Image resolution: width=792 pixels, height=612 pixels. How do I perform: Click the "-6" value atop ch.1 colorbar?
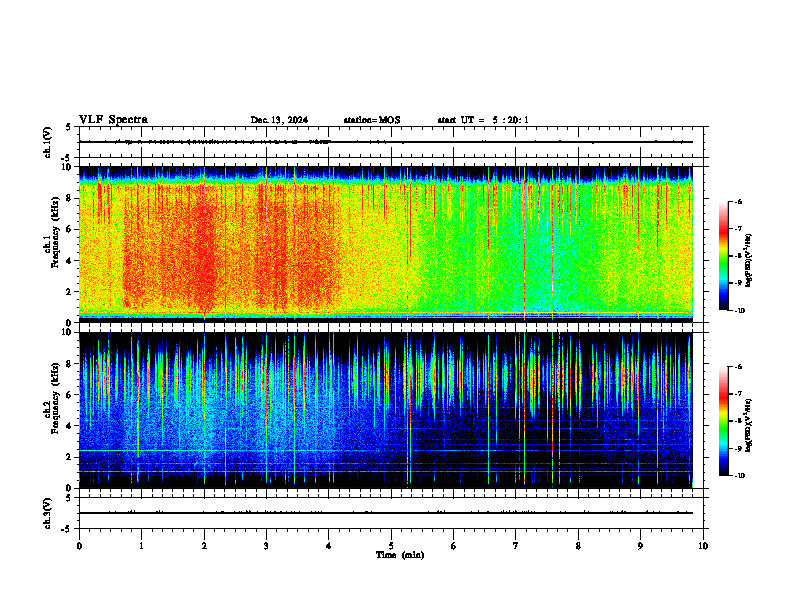click(x=738, y=202)
